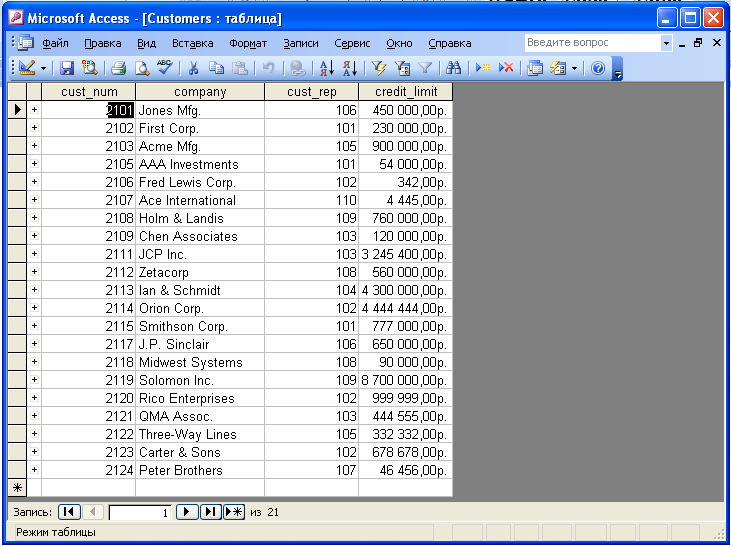Click the Undo arrow icon
Image resolution: width=731 pixels, height=546 pixels.
(268, 68)
